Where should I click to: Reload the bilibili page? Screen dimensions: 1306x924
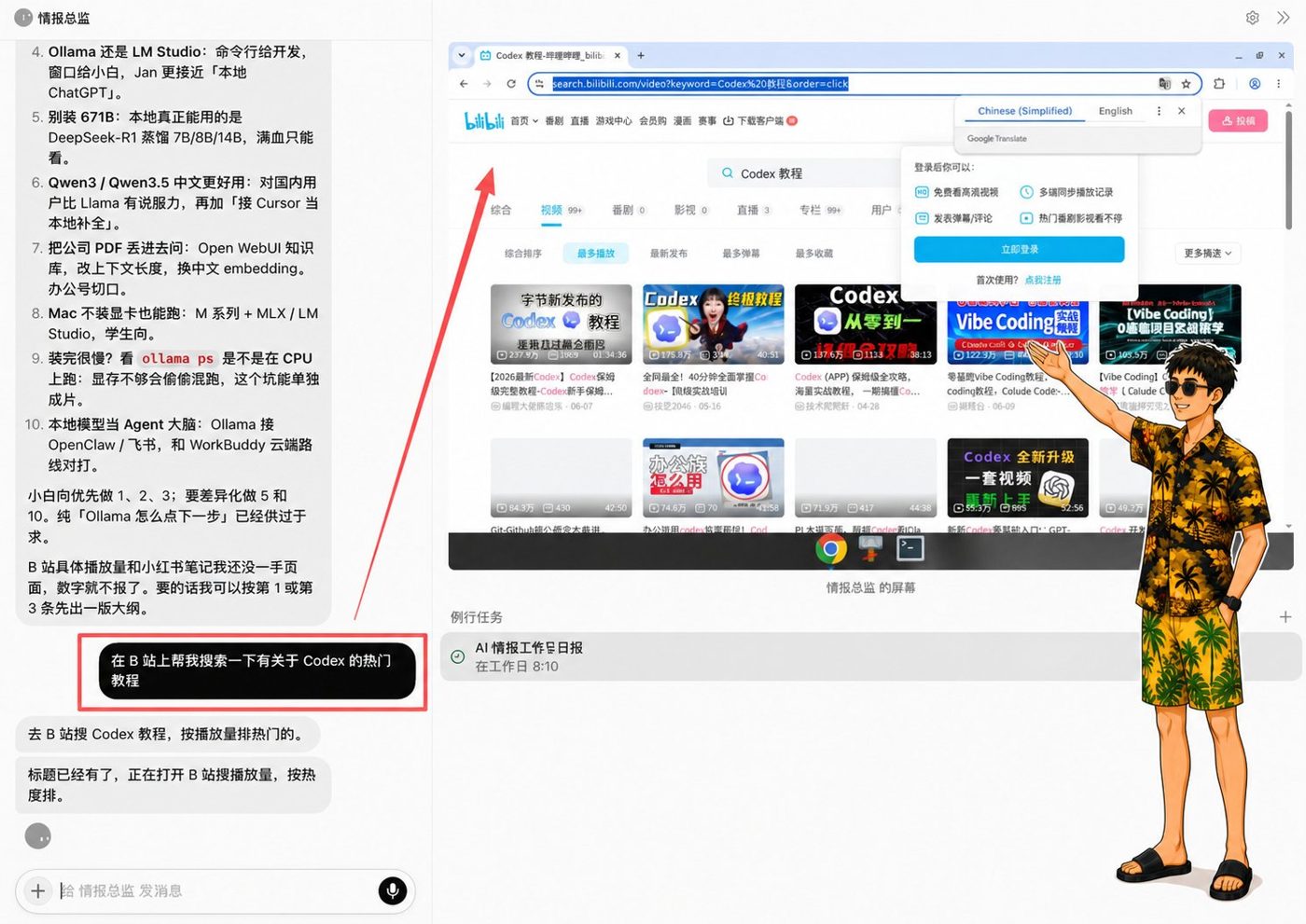coord(511,84)
